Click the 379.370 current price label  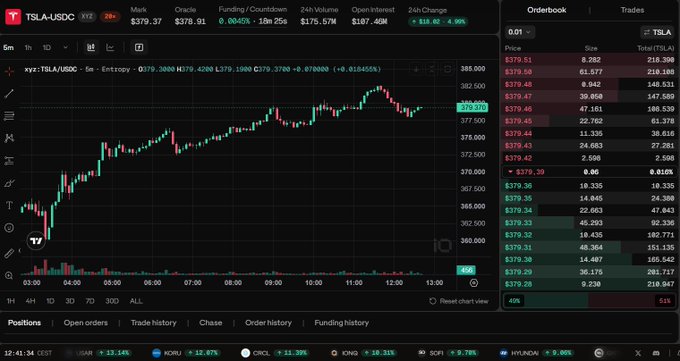click(472, 108)
